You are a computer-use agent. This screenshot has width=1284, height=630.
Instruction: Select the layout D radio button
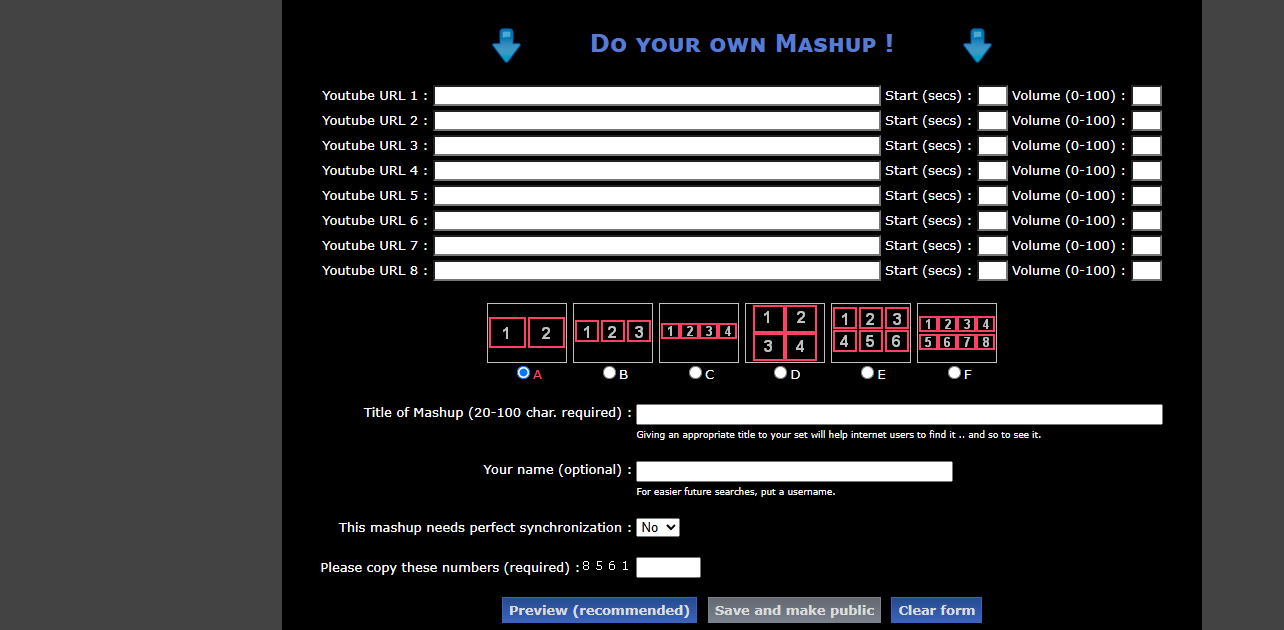(780, 371)
